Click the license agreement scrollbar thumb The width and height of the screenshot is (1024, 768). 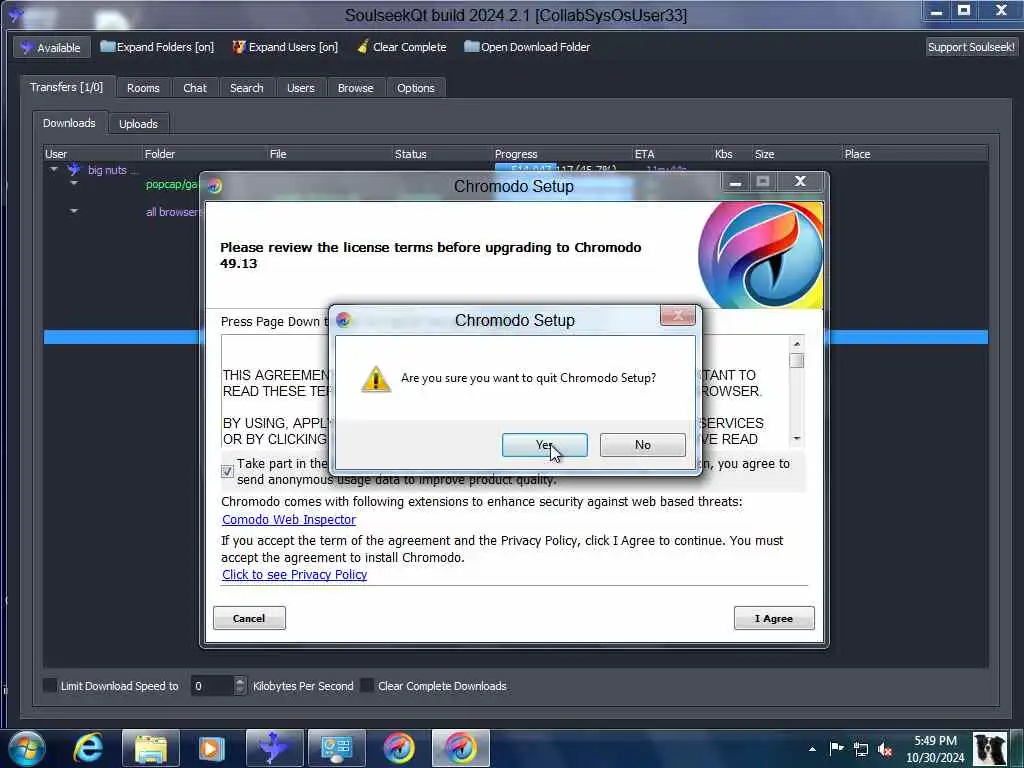pos(797,360)
